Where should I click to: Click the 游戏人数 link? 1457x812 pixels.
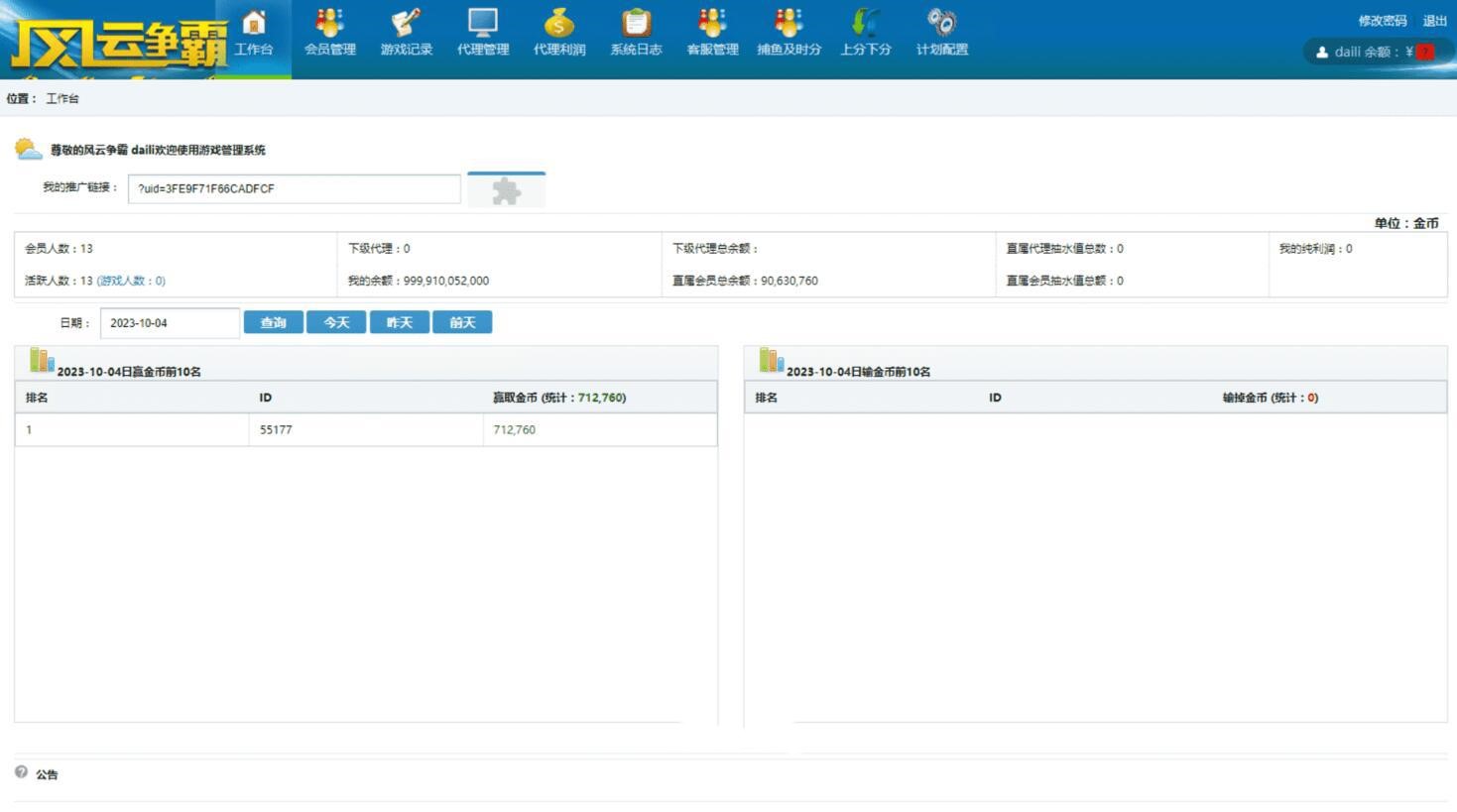[x=131, y=281]
